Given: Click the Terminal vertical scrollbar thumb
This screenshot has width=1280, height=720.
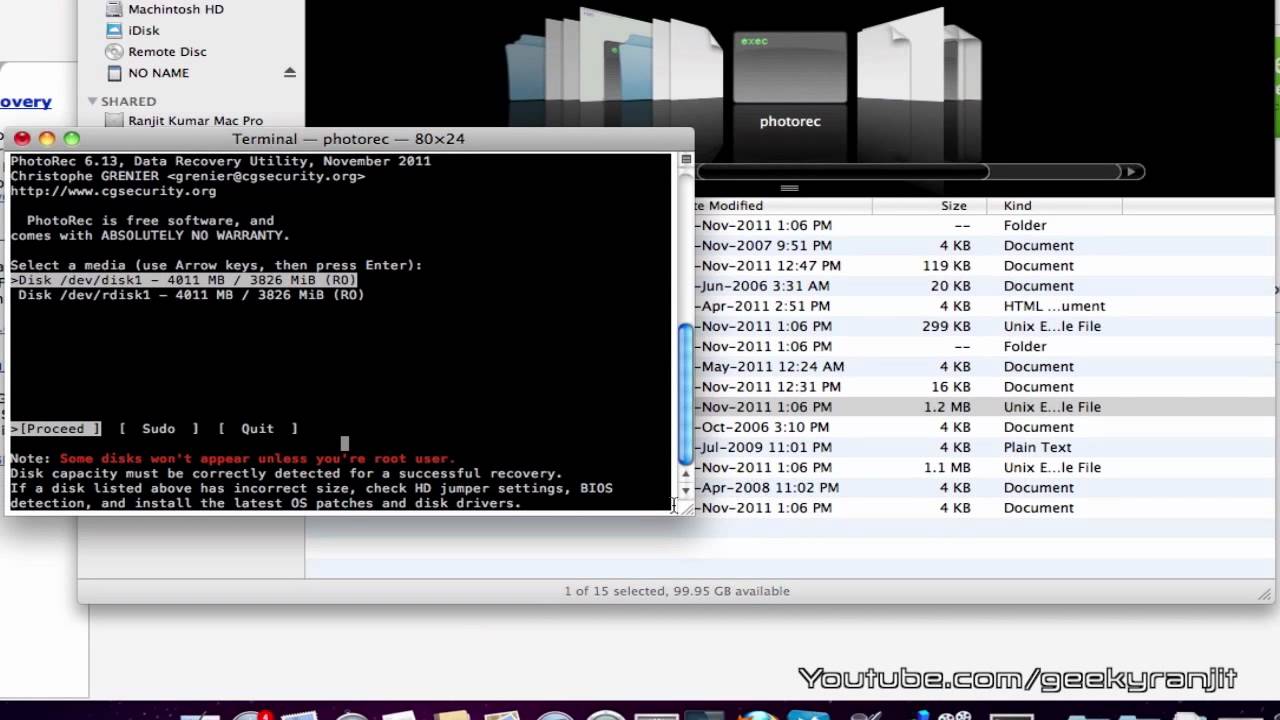Looking at the screenshot, I should [686, 394].
